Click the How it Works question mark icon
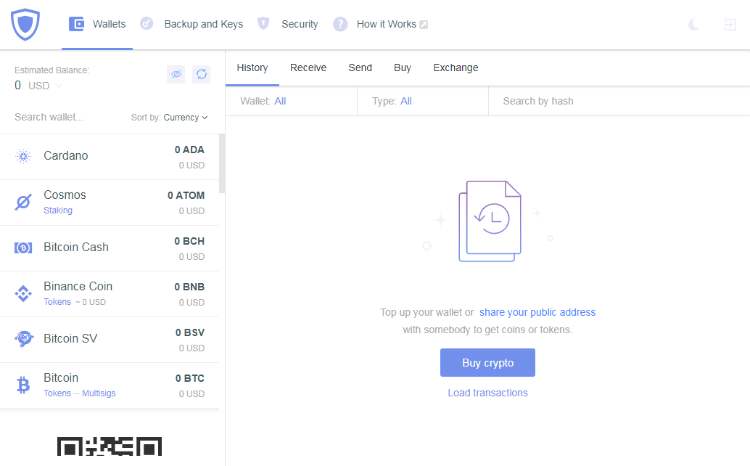The height and width of the screenshot is (466, 750). pyautogui.click(x=340, y=24)
